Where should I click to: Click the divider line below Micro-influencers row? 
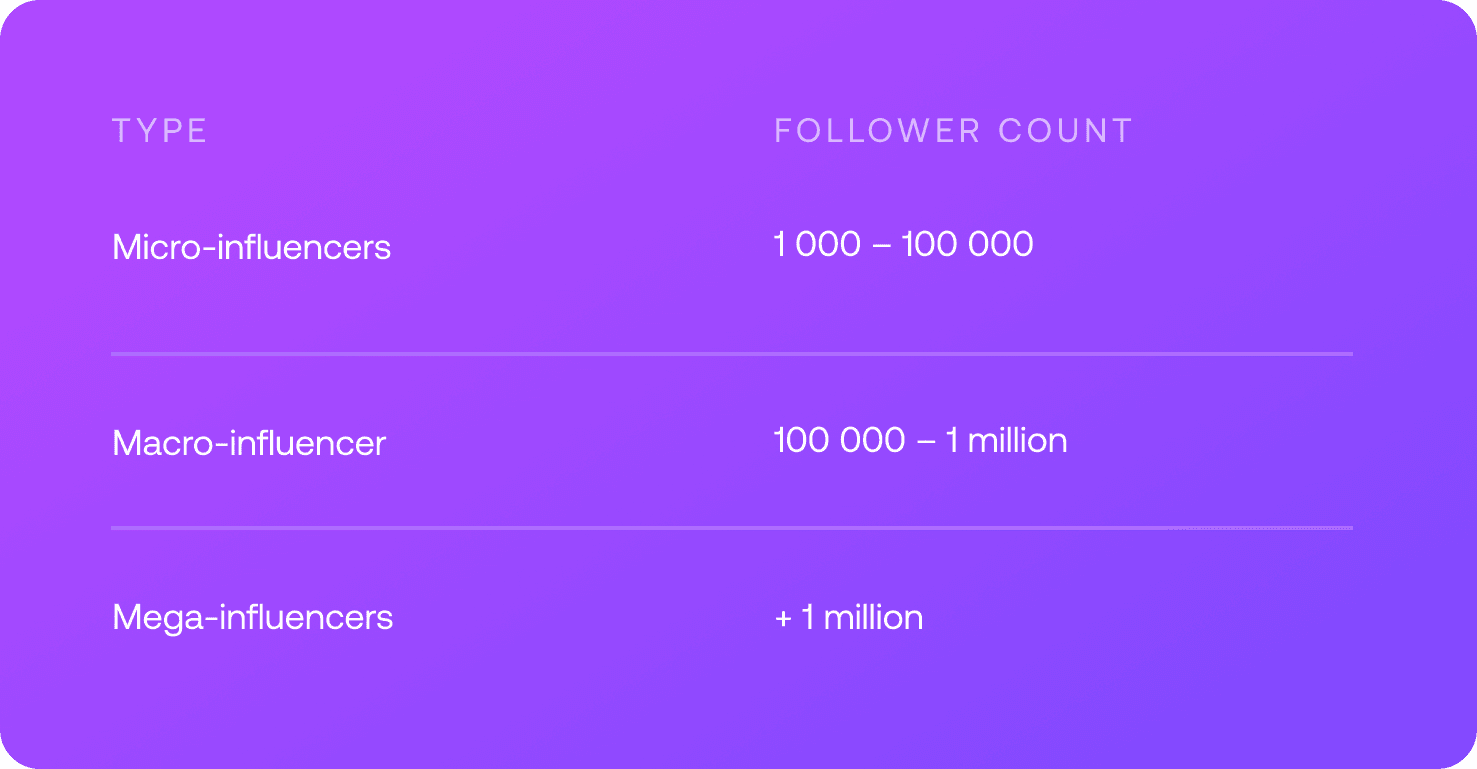[731, 353]
